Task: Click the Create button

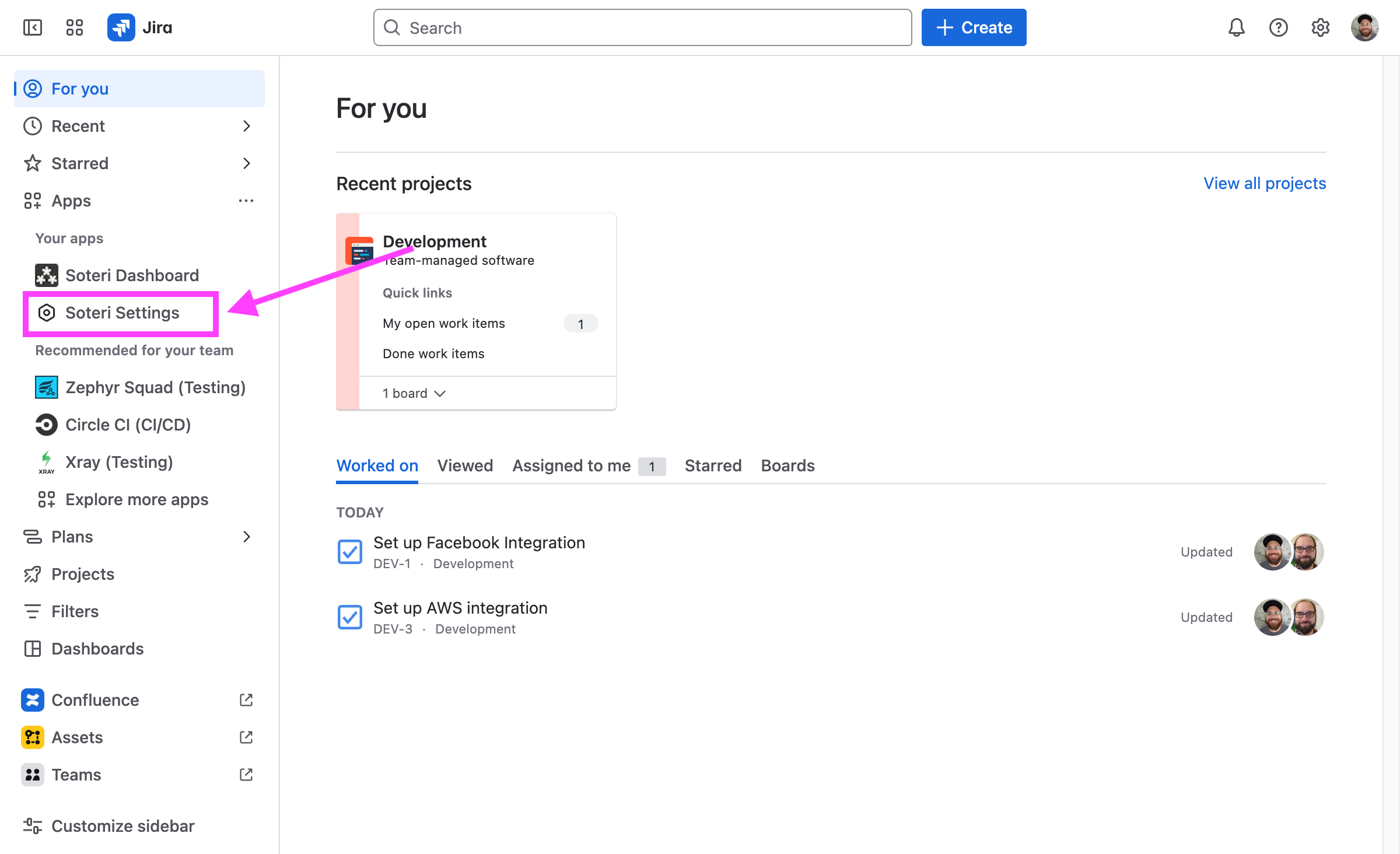Action: click(x=974, y=27)
